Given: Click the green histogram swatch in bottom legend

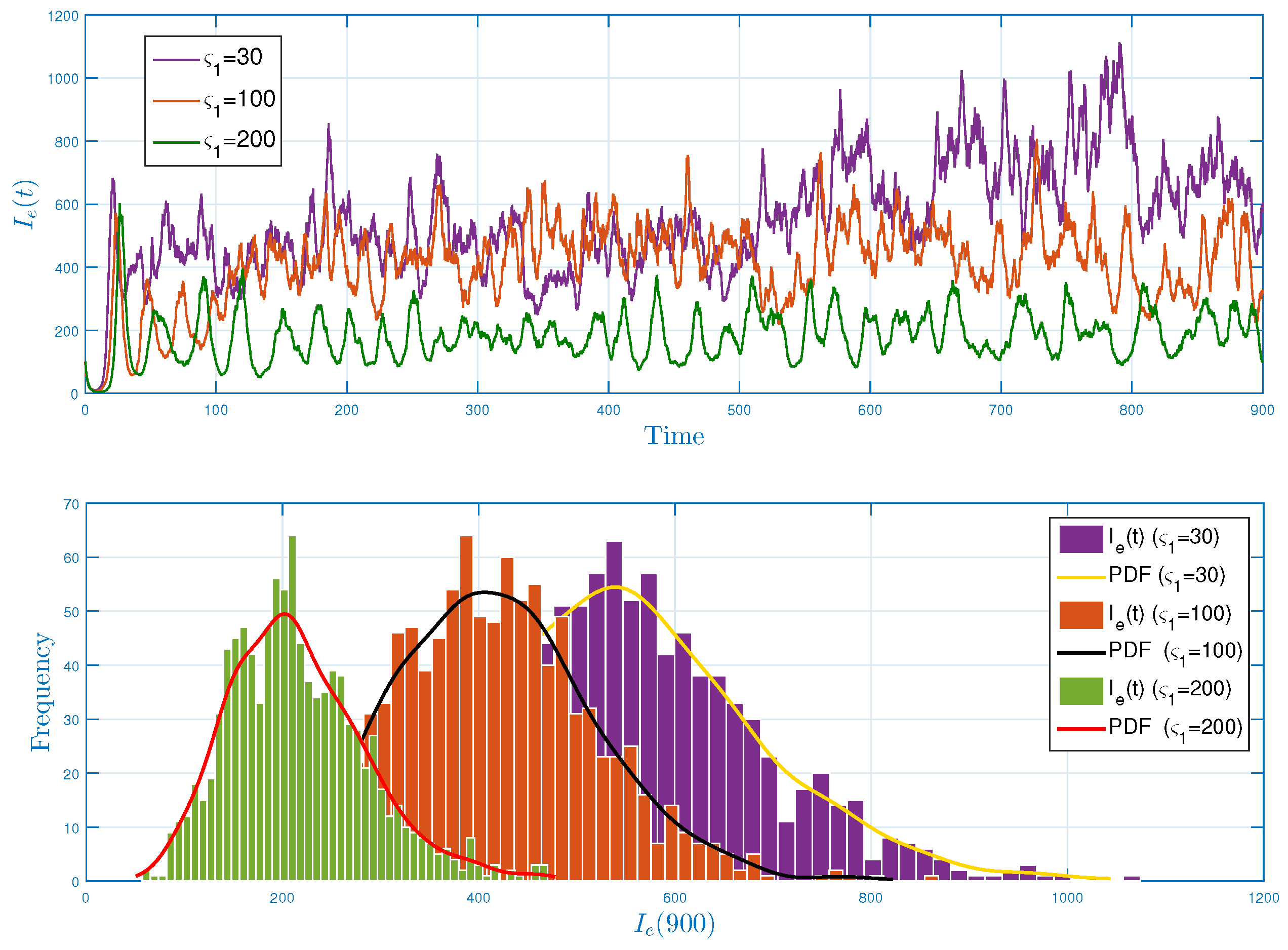Looking at the screenshot, I should coord(1081,691).
